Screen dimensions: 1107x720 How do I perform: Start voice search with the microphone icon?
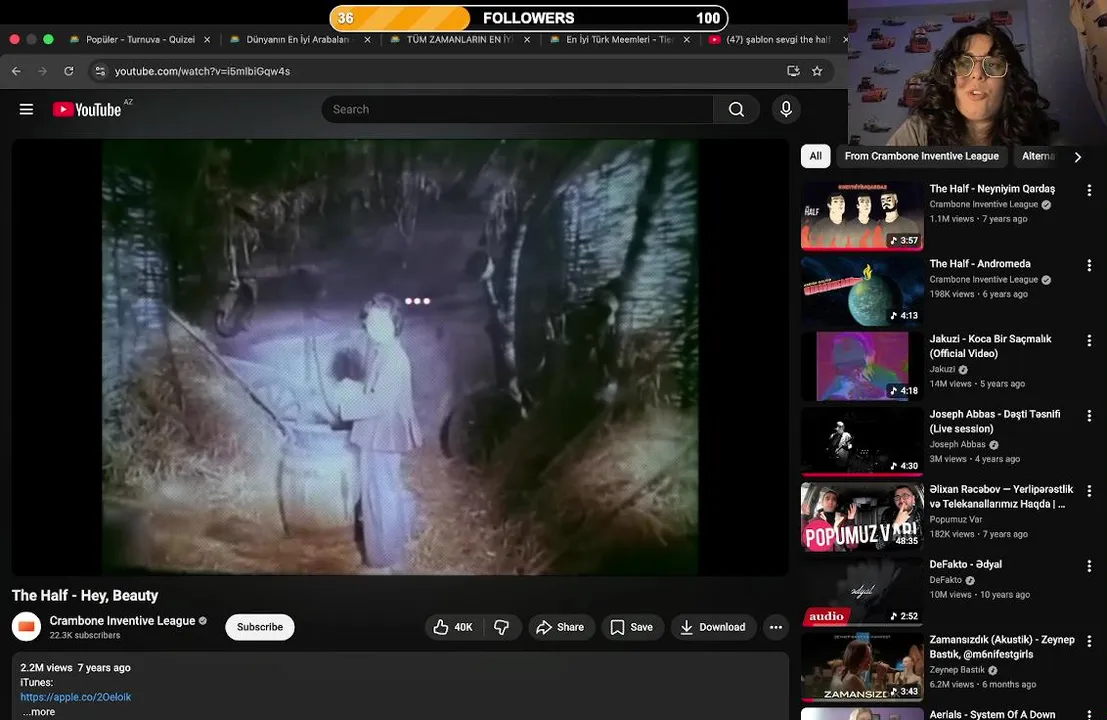click(x=786, y=109)
